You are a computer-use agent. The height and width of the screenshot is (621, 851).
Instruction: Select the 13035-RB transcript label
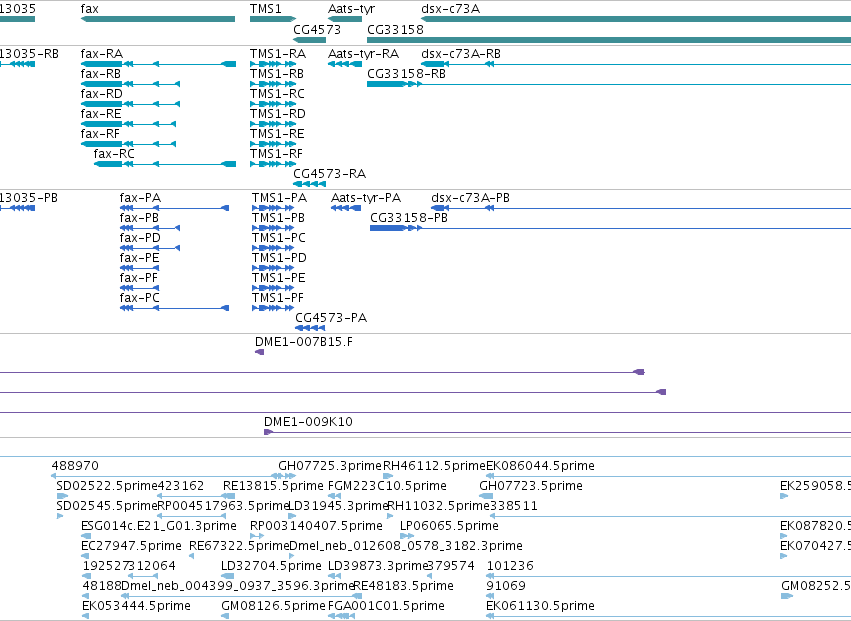click(29, 54)
